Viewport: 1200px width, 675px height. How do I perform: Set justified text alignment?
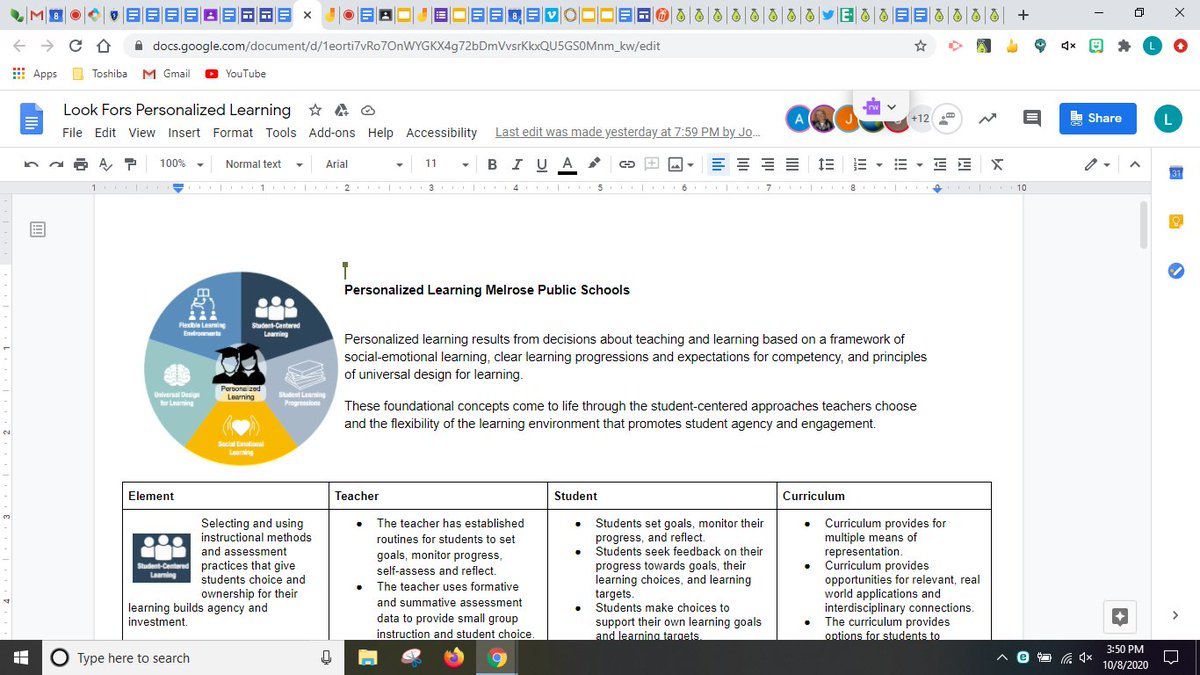tap(792, 164)
